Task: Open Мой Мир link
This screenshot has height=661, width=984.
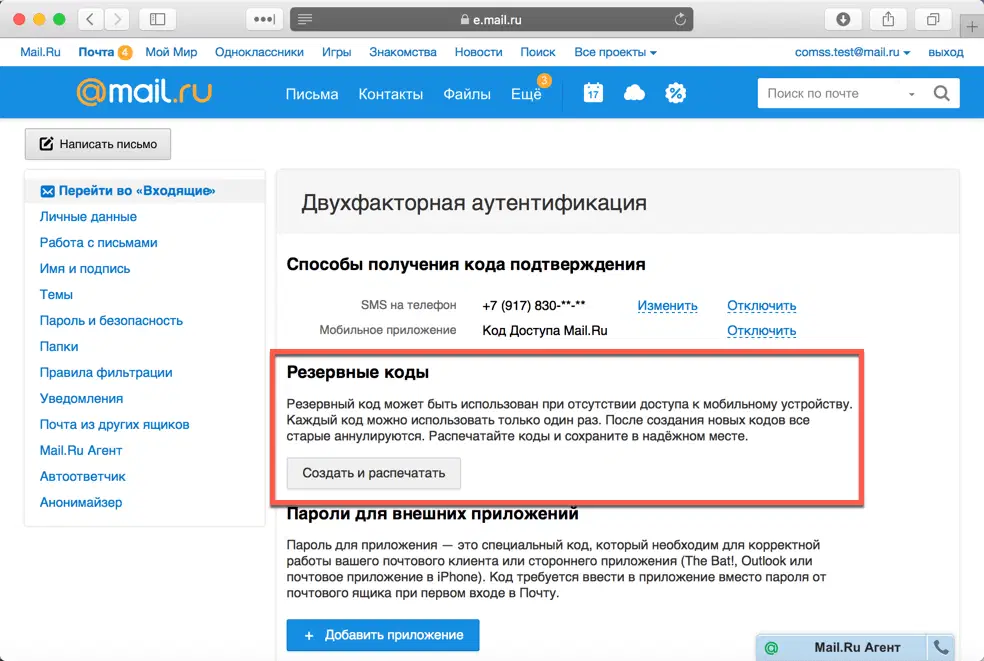Action: tap(171, 52)
